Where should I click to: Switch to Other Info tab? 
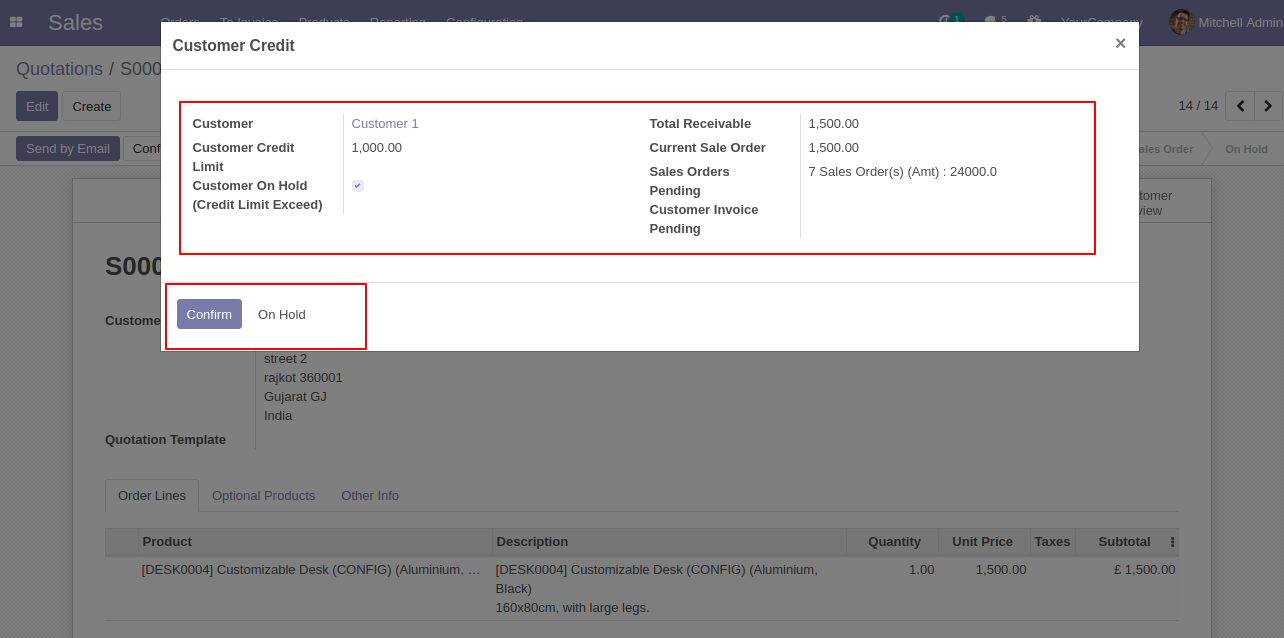(370, 496)
